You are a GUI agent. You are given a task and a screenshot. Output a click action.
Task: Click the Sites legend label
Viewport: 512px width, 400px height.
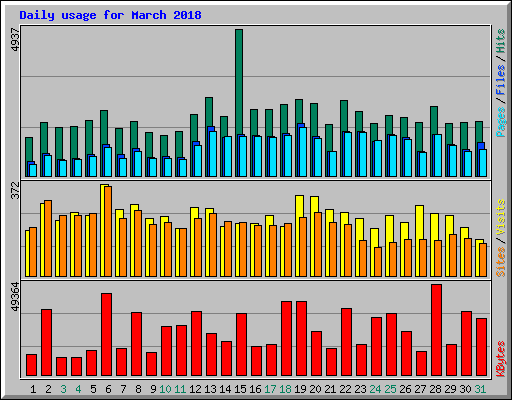pos(501,262)
